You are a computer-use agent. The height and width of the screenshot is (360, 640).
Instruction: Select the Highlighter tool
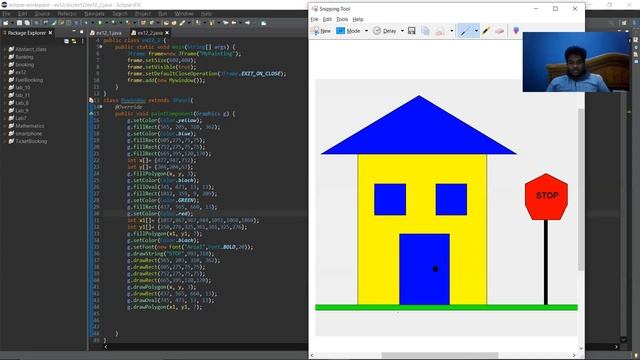point(486,31)
